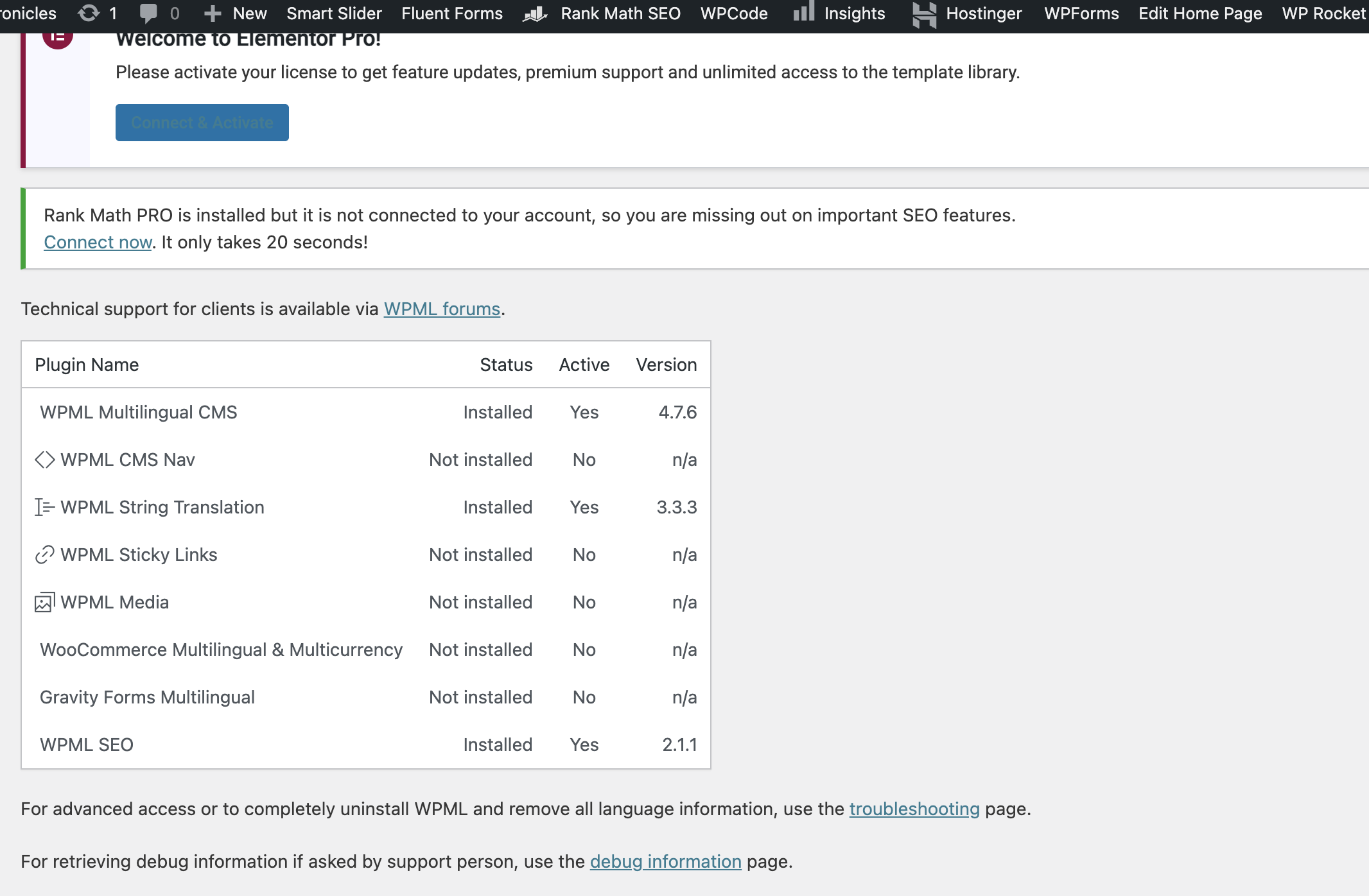Click the Insights bar chart icon
Image resolution: width=1369 pixels, height=896 pixels.
803,11
